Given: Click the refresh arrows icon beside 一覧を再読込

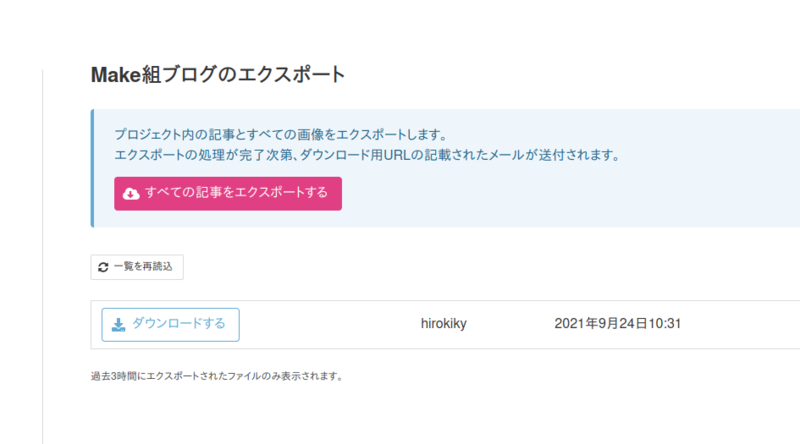Looking at the screenshot, I should pyautogui.click(x=103, y=267).
